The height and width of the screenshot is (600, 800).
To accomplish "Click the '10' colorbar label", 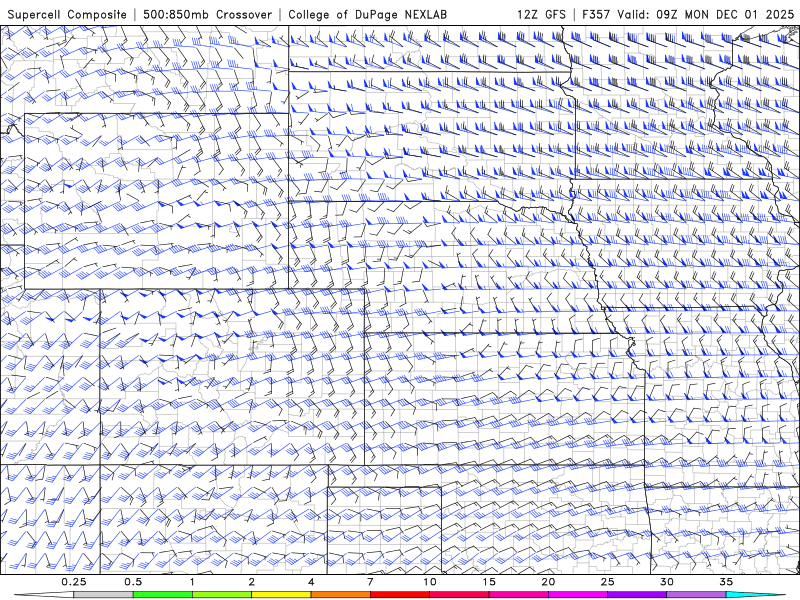I will (x=430, y=582).
